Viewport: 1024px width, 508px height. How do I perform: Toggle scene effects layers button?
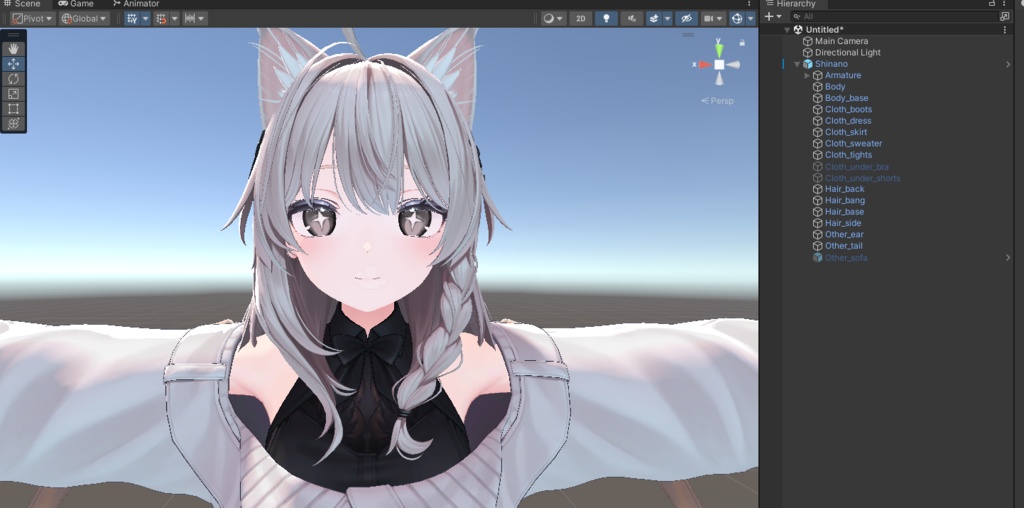click(654, 18)
